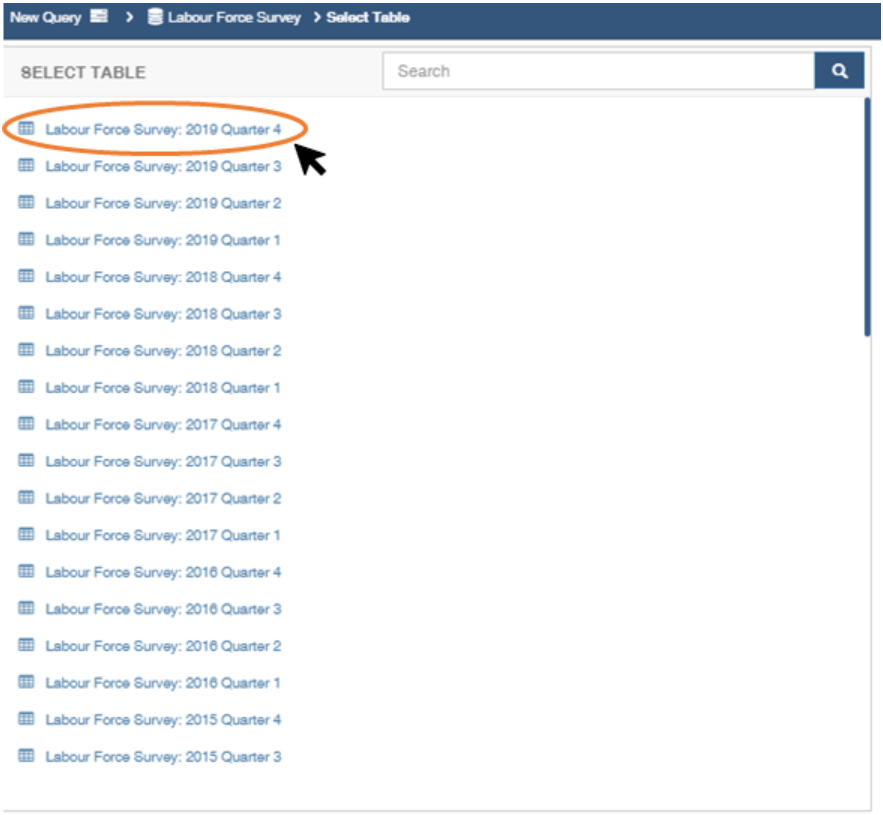Viewport: 883px width, 815px height.
Task: Click table icon beside 2017 Quarter 2
Action: click(26, 497)
